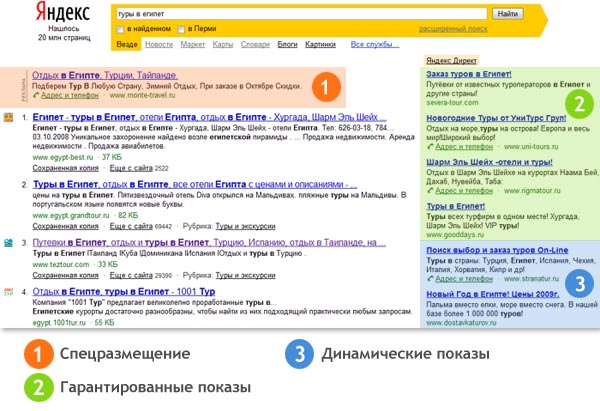Open 'Туры и экскурсии' rubric under teztour result
Image resolution: width=600 pixels, height=411 pixels.
(x=245, y=275)
